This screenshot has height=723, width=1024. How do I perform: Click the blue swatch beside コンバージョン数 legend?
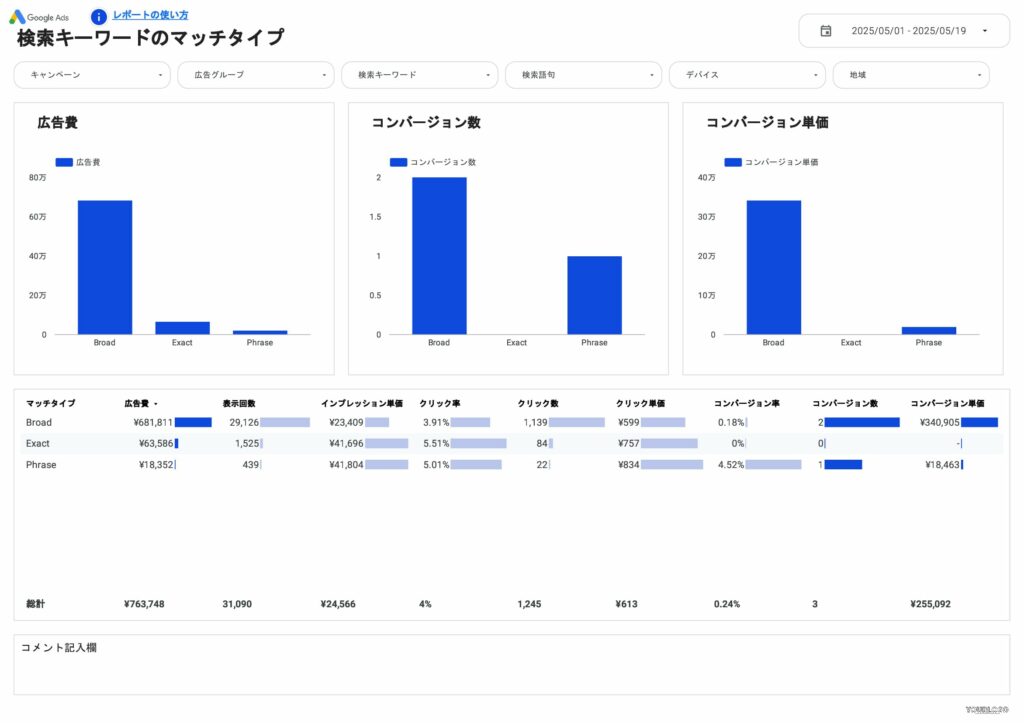398,162
